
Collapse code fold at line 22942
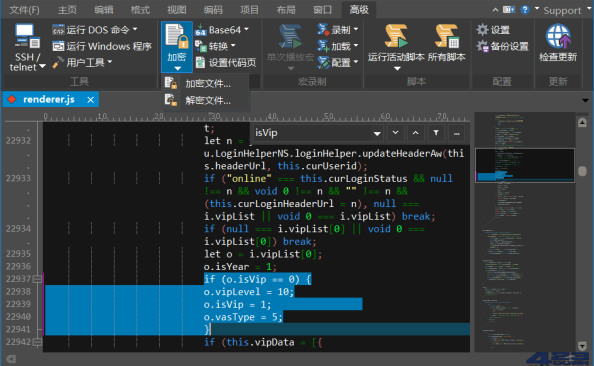37,342
